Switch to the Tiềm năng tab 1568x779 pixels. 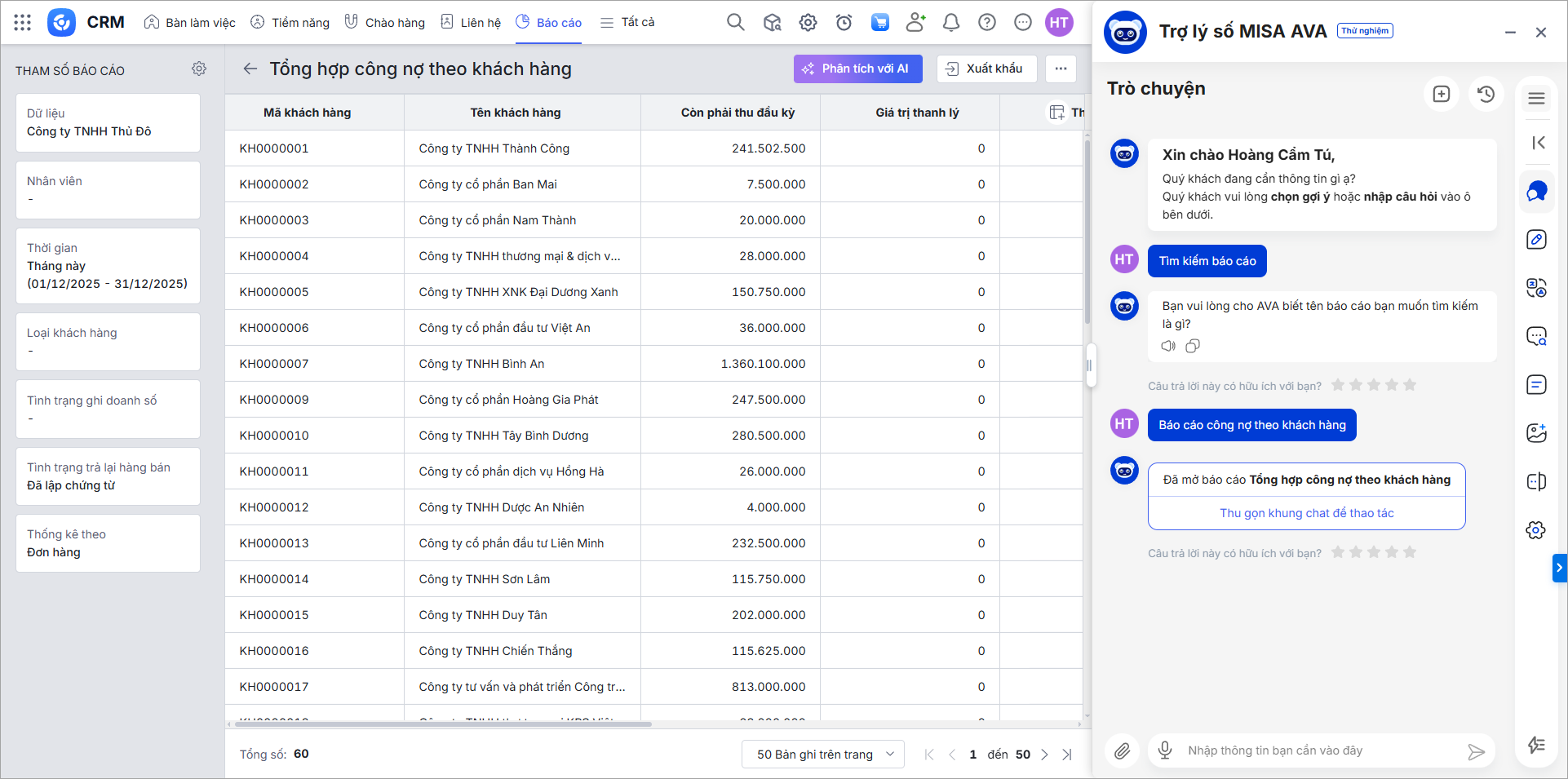(290, 23)
